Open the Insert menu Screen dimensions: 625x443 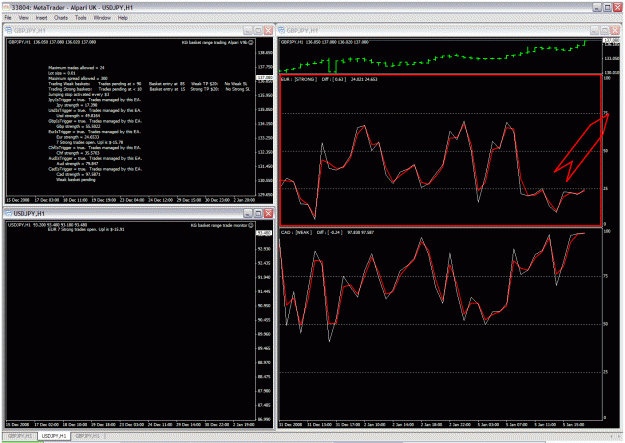point(41,18)
